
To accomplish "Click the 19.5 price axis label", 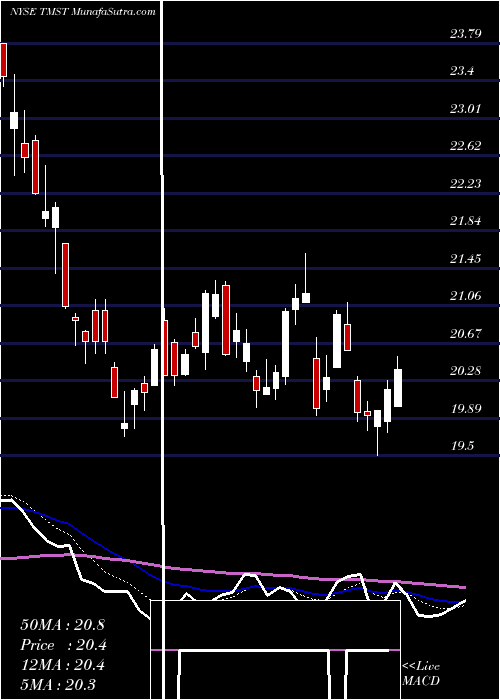I will tap(461, 446).
